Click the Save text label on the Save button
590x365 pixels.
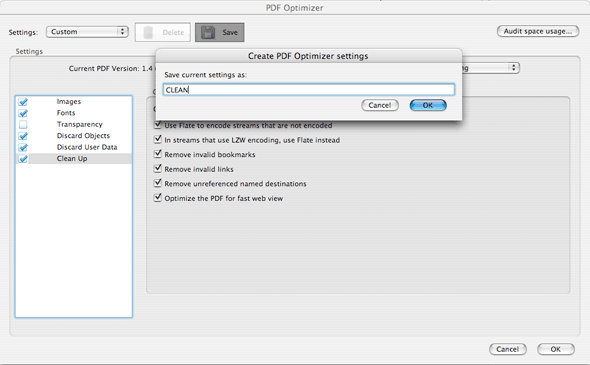(x=230, y=32)
